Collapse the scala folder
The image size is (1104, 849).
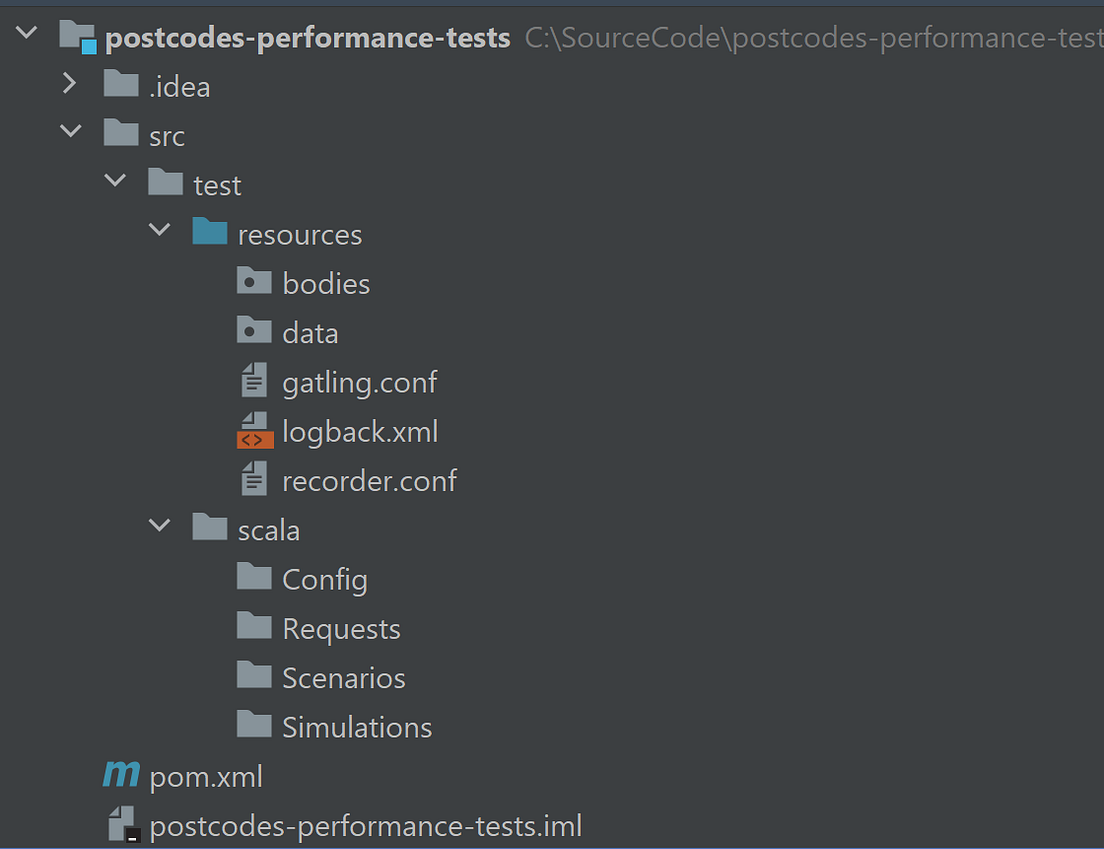160,527
